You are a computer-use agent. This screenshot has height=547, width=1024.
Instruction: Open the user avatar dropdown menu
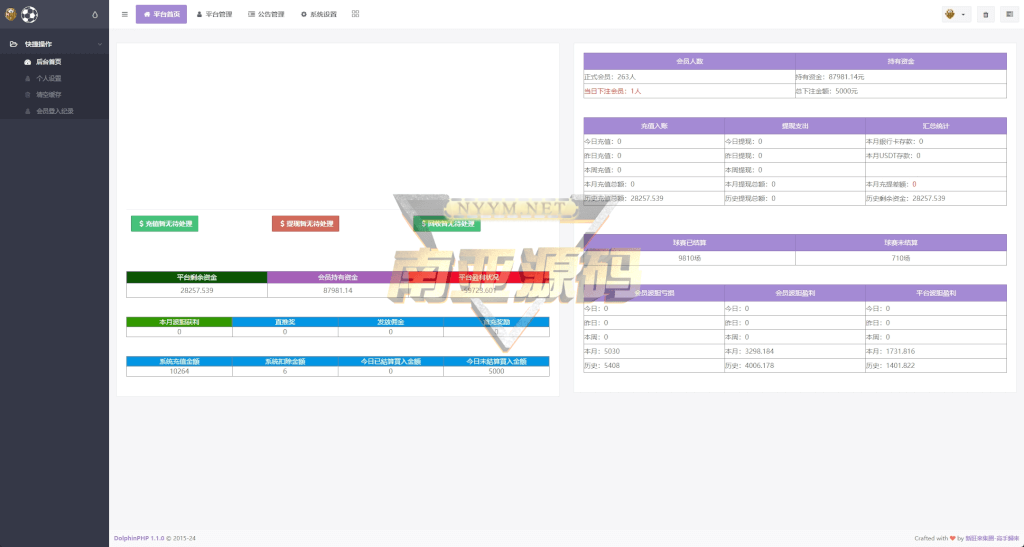(955, 15)
